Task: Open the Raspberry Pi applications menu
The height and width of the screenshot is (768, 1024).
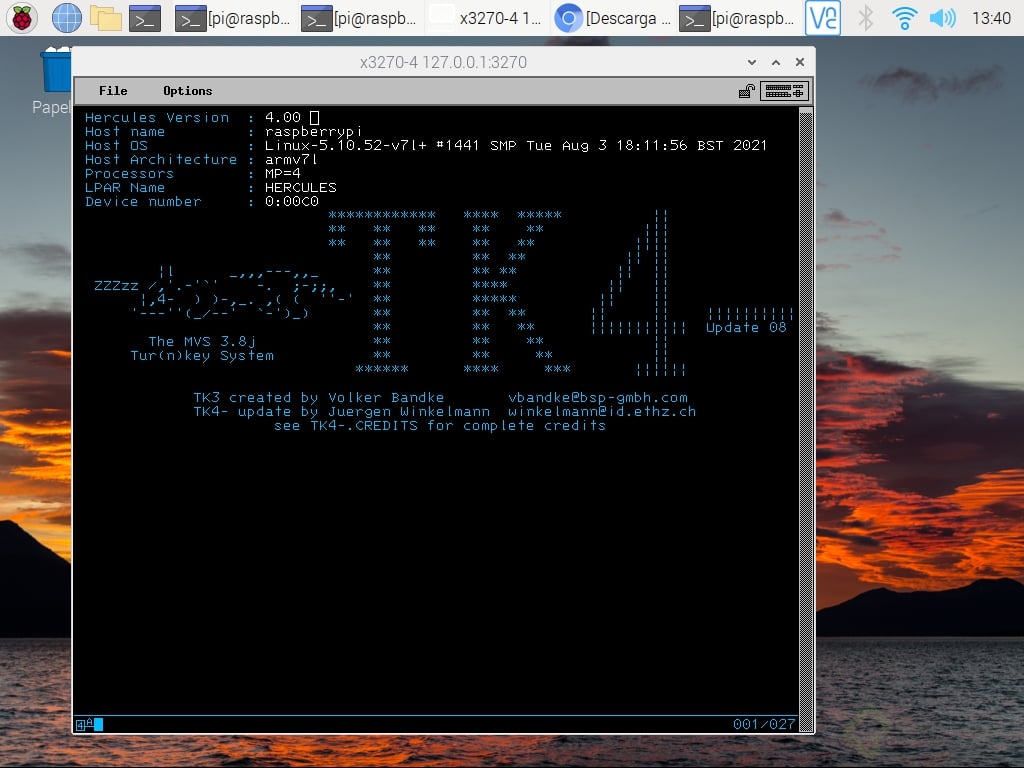Action: click(x=20, y=17)
